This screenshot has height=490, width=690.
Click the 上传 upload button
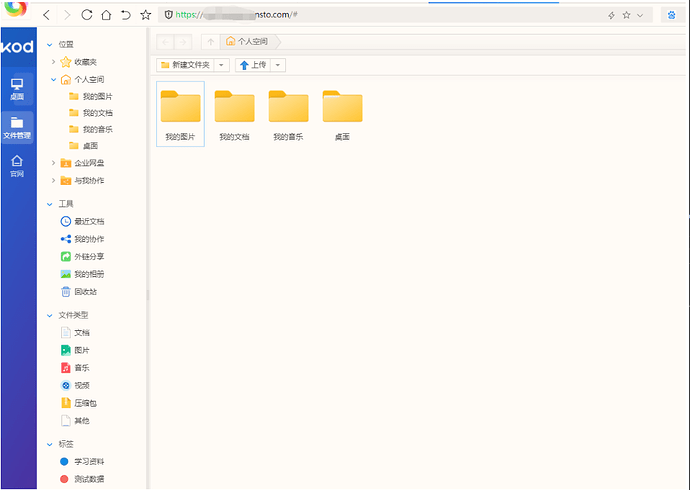(252, 65)
